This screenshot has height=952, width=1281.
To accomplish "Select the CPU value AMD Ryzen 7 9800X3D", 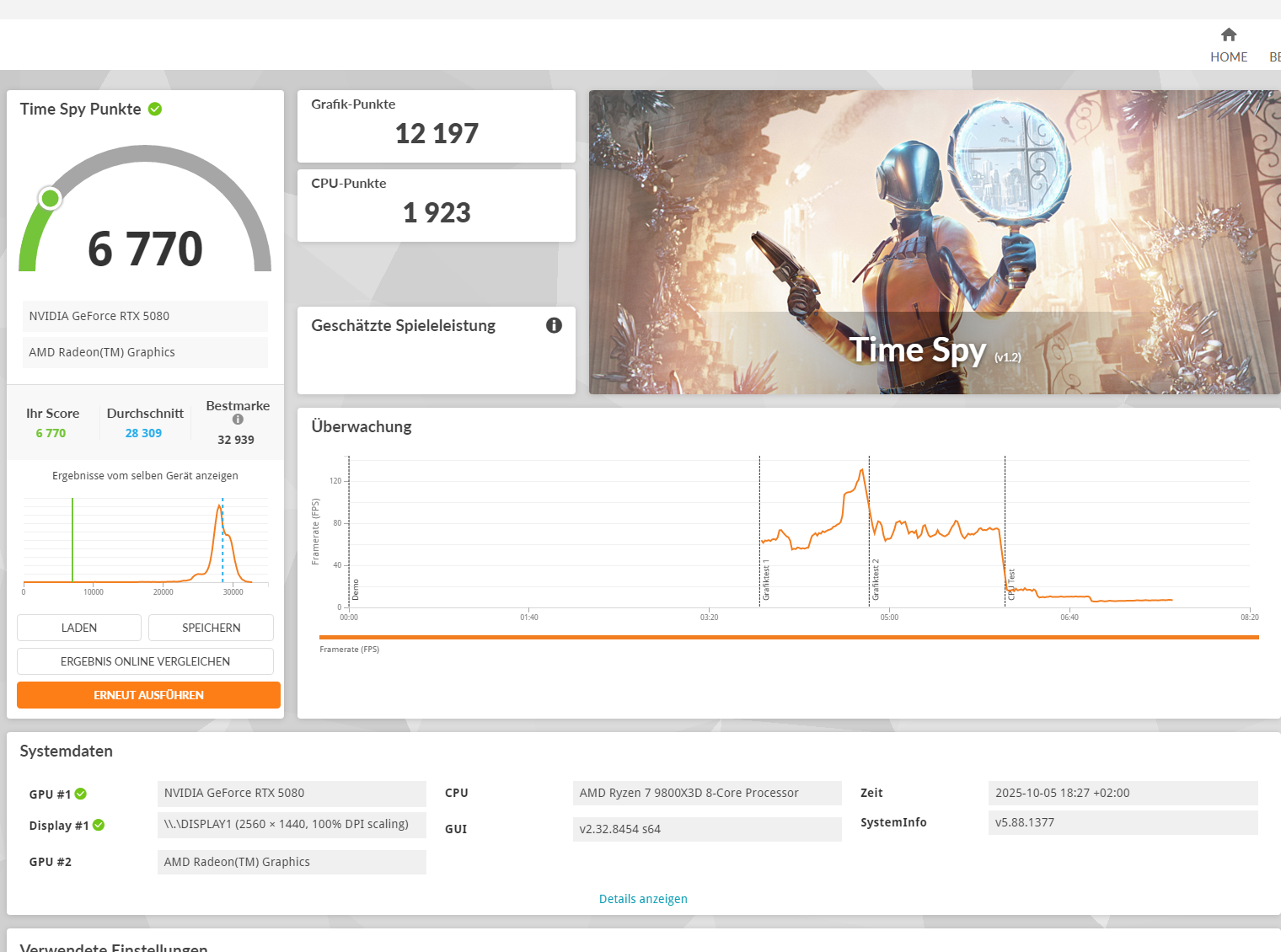I will 707,793.
